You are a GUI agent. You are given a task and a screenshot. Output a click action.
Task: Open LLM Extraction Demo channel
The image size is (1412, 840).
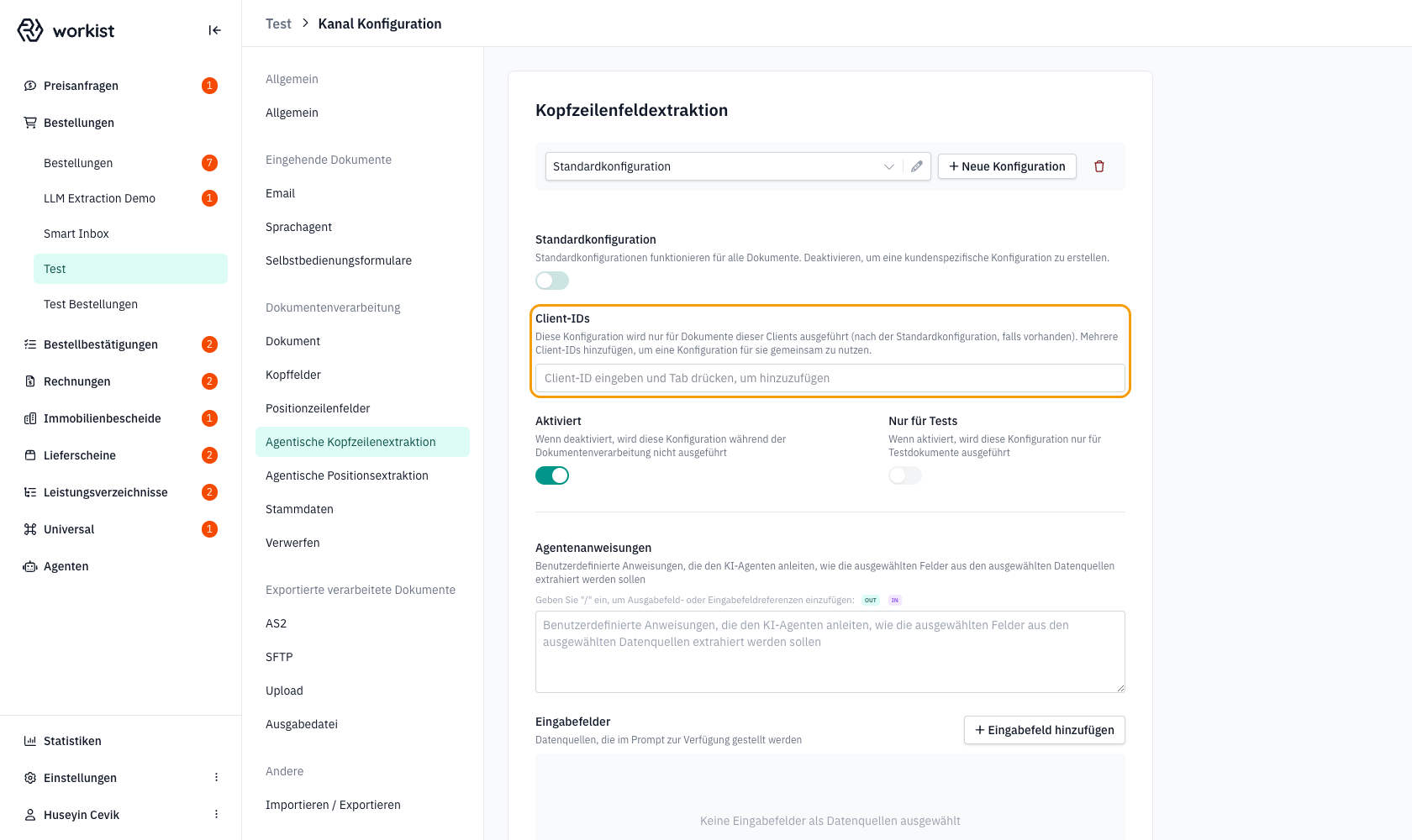click(x=130, y=198)
